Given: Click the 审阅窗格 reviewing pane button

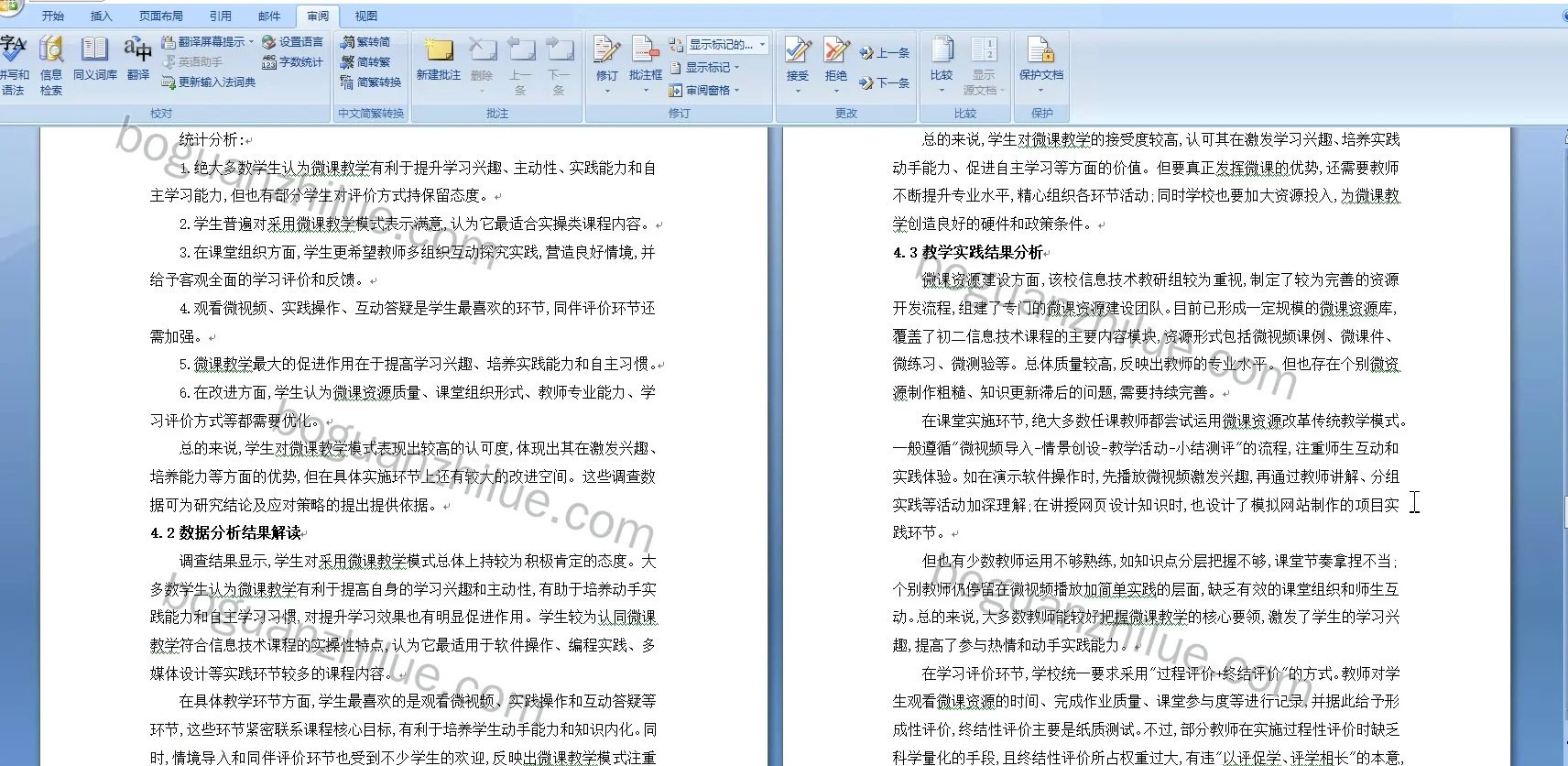Looking at the screenshot, I should (702, 90).
